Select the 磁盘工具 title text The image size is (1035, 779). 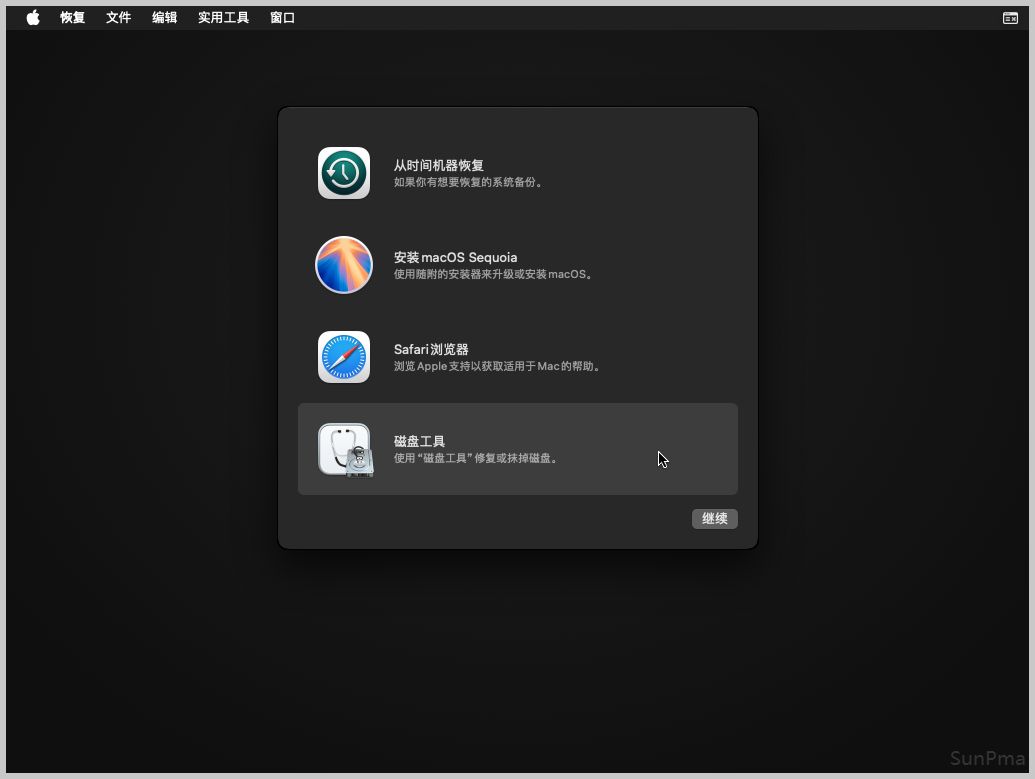point(420,441)
